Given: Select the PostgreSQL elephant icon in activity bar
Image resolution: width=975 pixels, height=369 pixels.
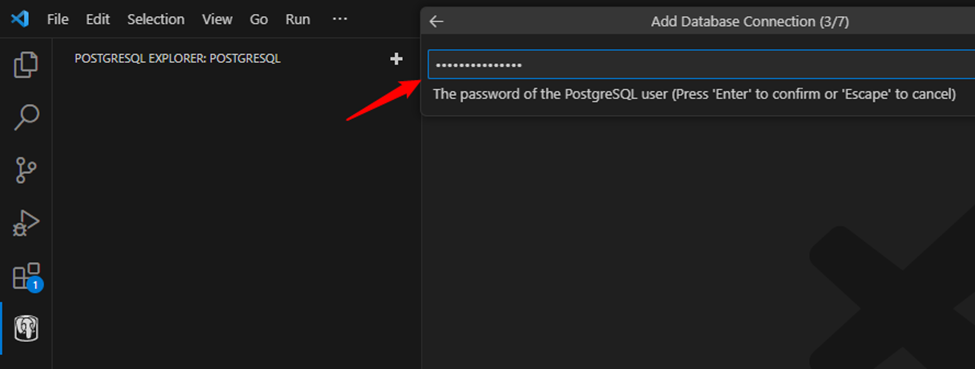Looking at the screenshot, I should 26,328.
